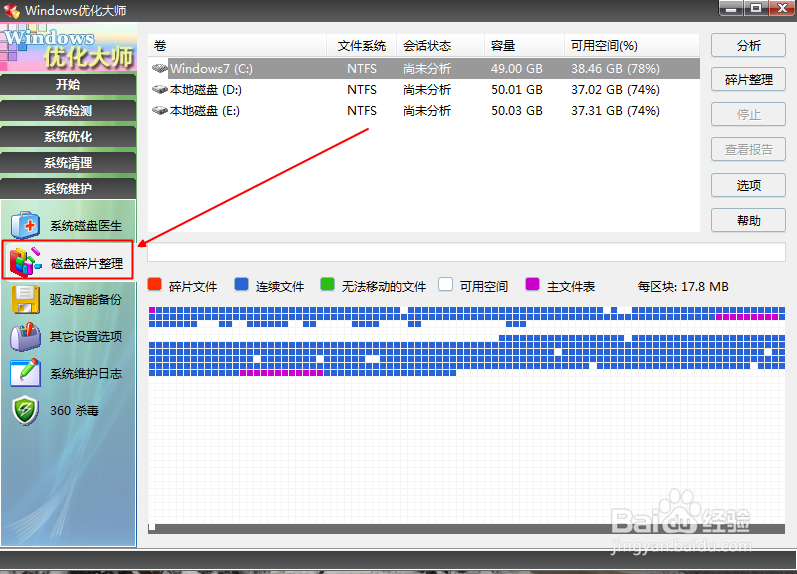Open the 系统清理 sidebar section
This screenshot has width=797, height=574.
[68, 162]
